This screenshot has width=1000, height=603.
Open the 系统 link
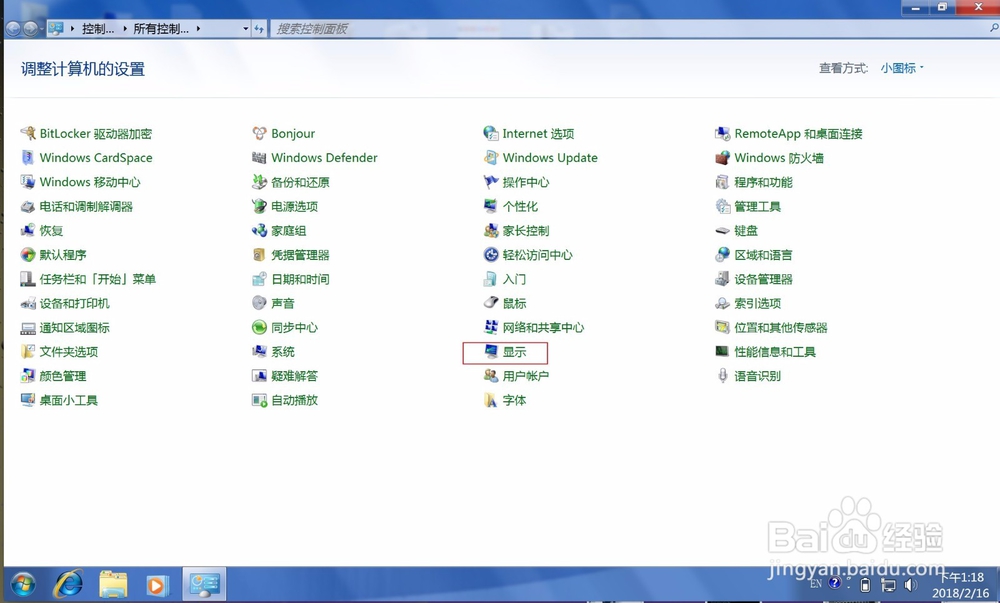[x=283, y=352]
